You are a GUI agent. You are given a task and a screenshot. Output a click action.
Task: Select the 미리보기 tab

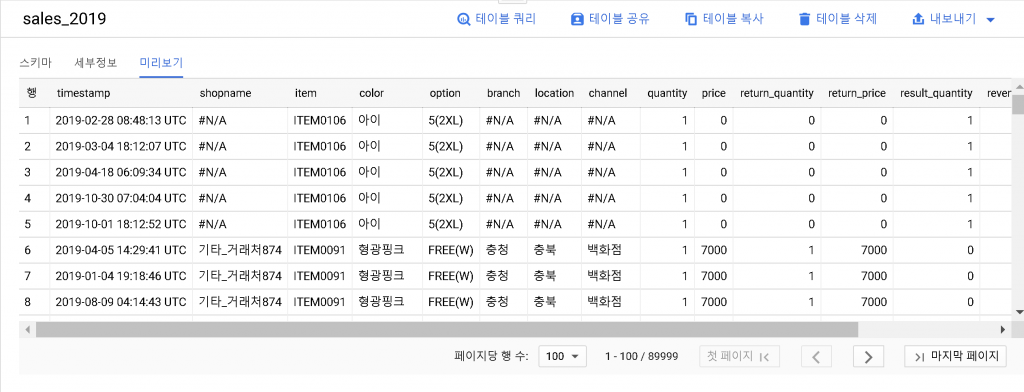pos(161,63)
